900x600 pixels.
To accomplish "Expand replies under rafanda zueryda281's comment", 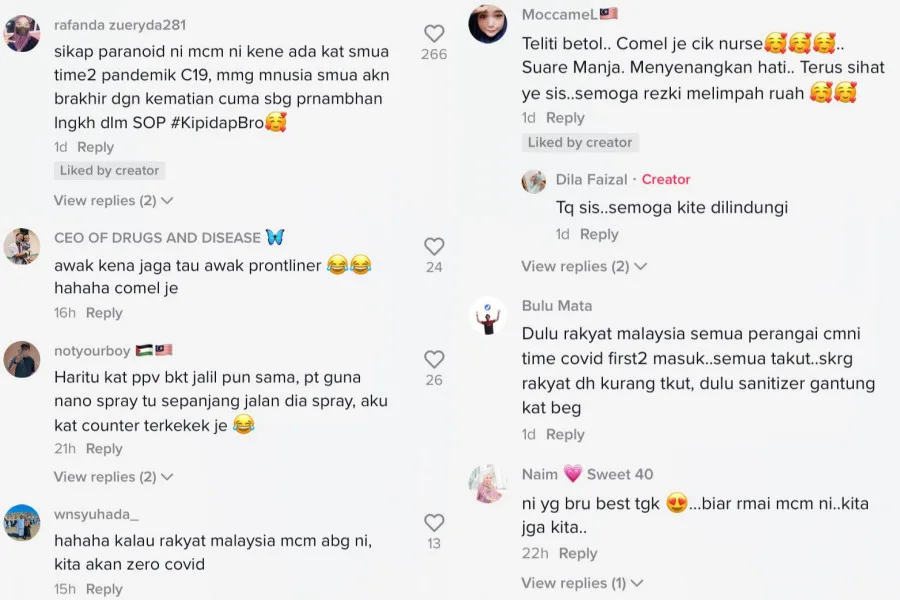I will [x=113, y=201].
